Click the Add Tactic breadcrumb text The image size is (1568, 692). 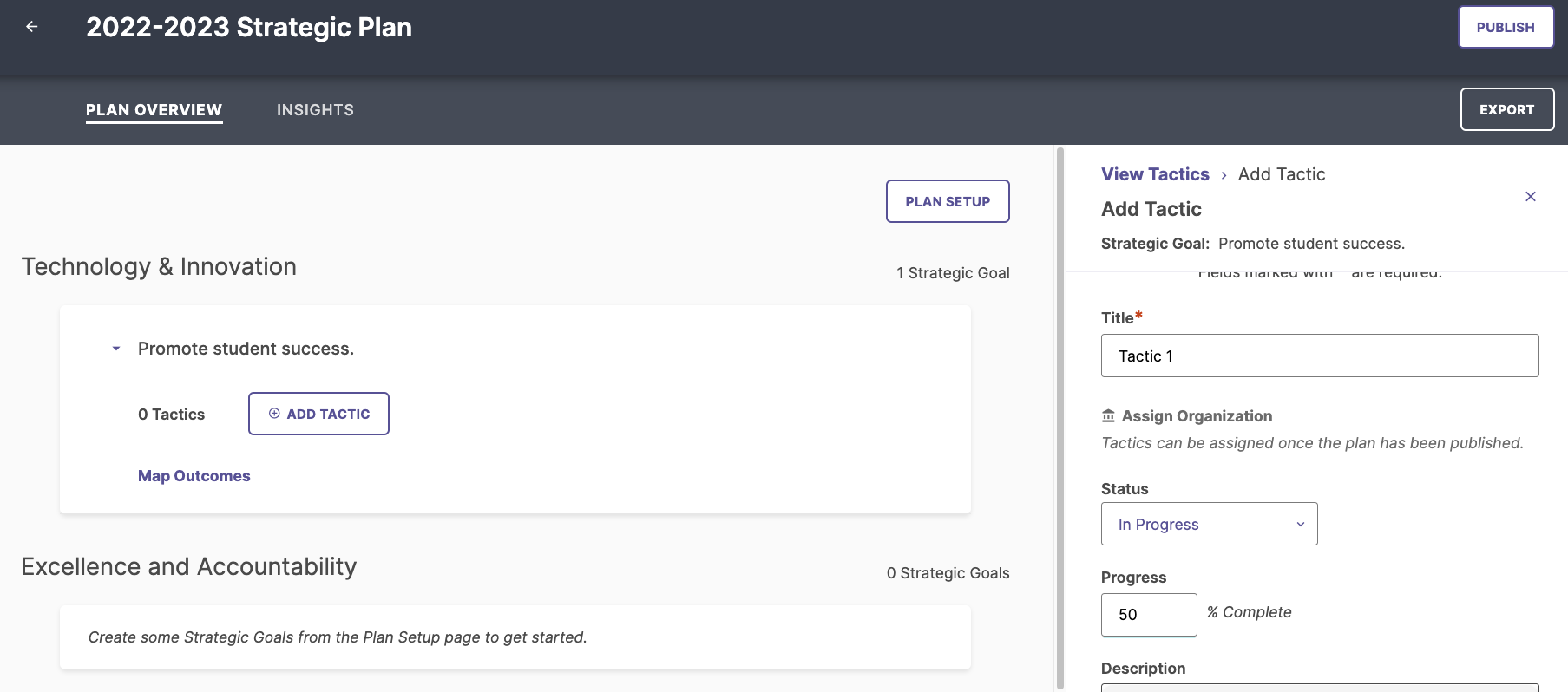[x=1282, y=174]
